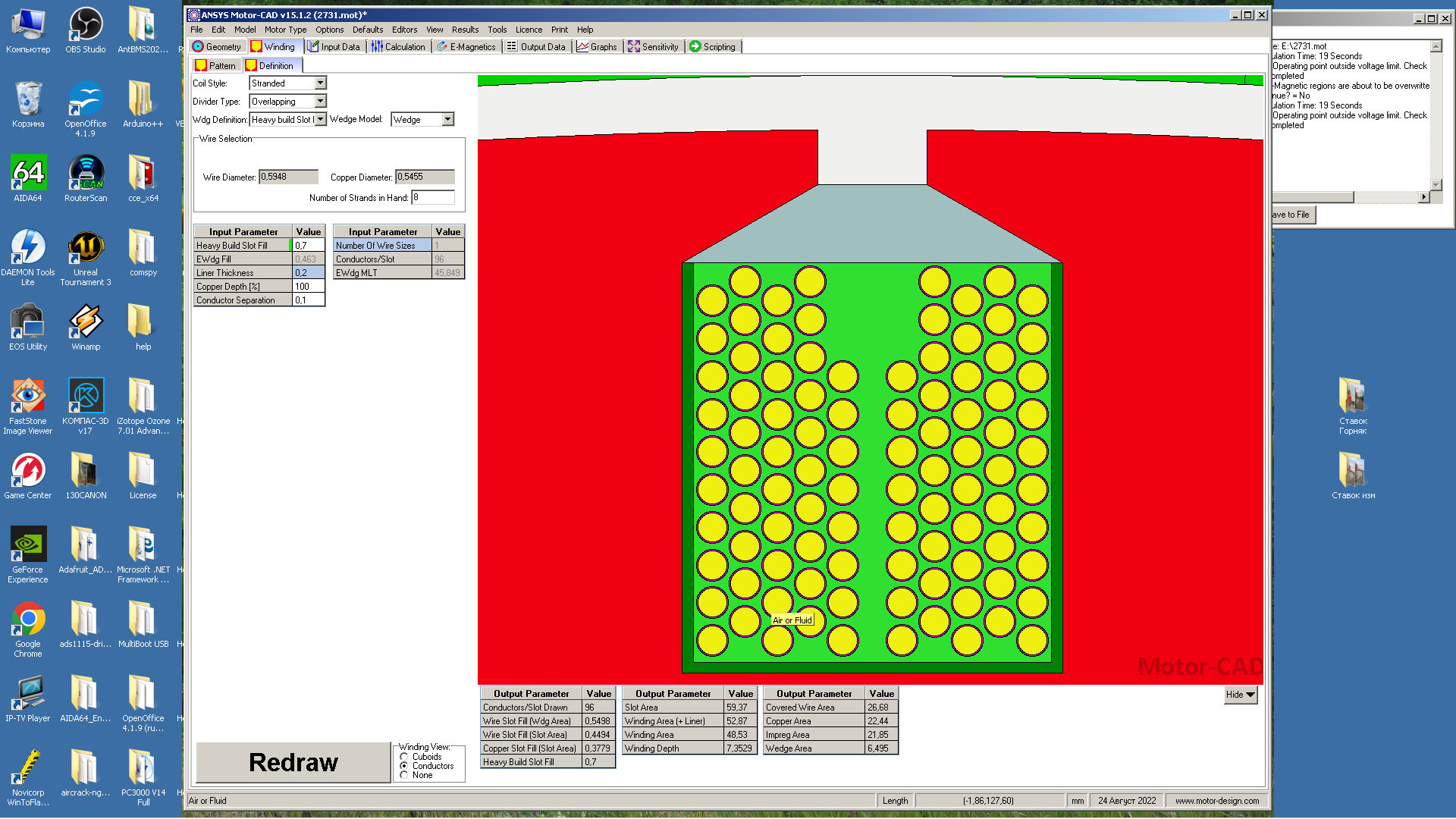Open Google Chrome desktop icon
The image size is (1456, 819).
(28, 629)
